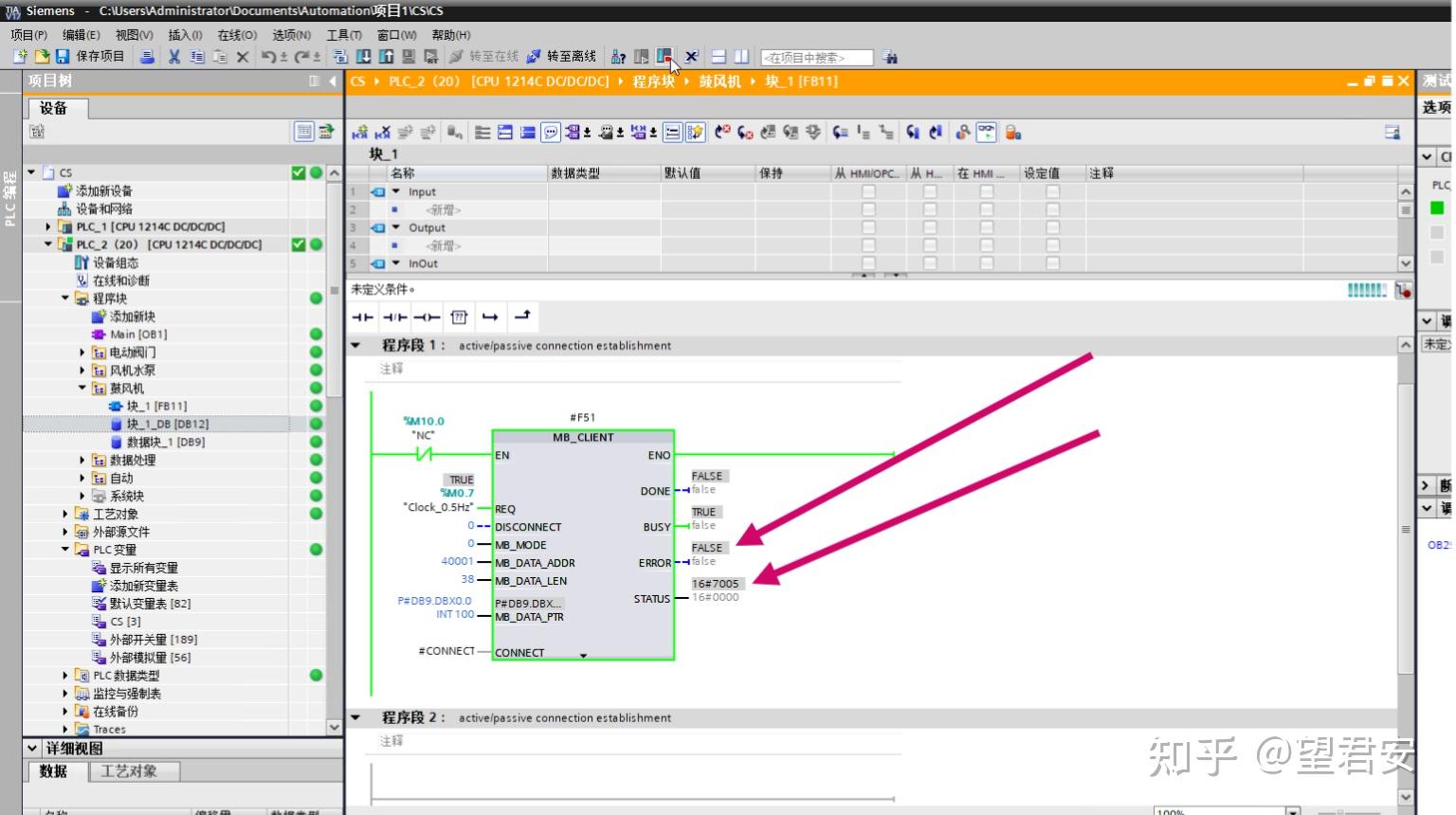Viewport: 1456px width, 815px height.
Task: Click the Compile icon in main toolbar
Action: [340, 57]
